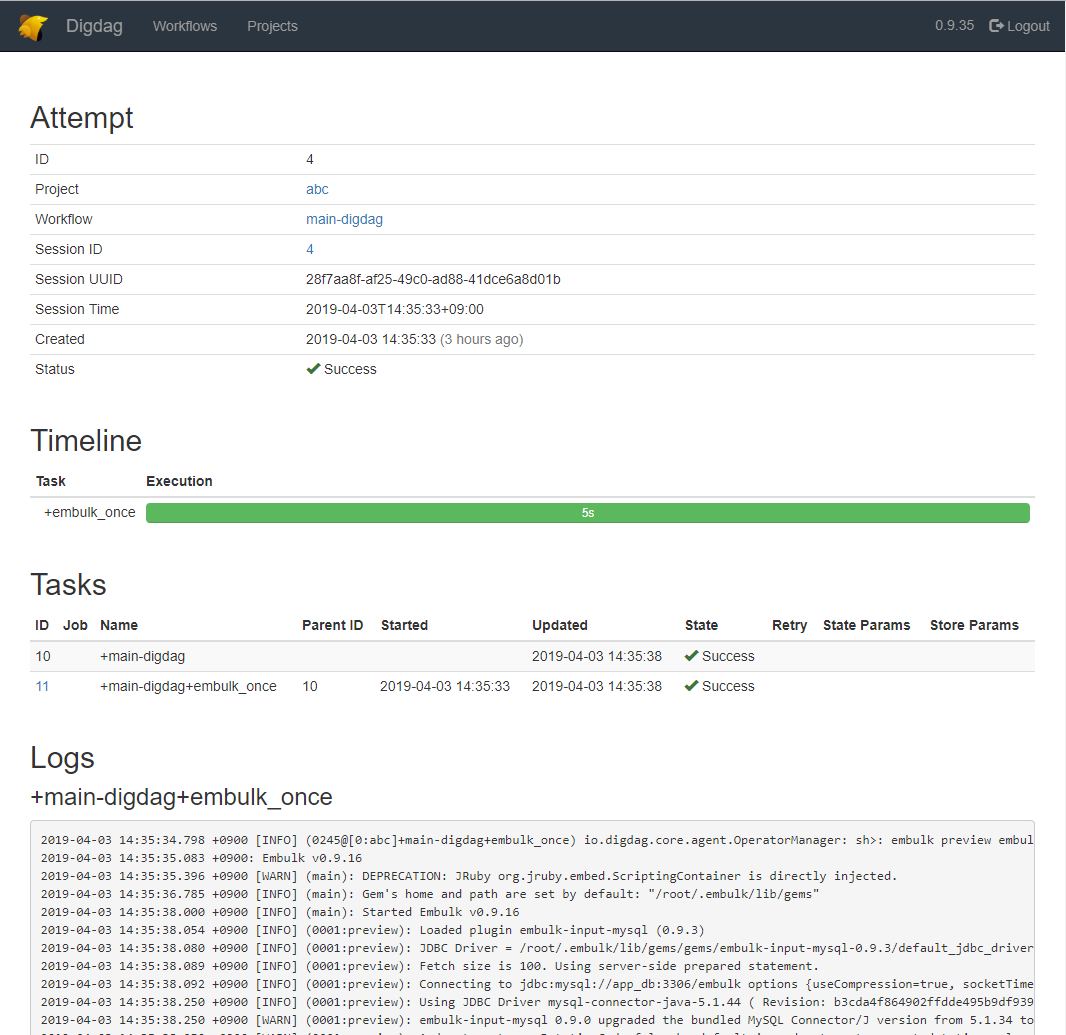The height and width of the screenshot is (1035, 1066).
Task: Open Session ID 4 link
Action: 310,249
